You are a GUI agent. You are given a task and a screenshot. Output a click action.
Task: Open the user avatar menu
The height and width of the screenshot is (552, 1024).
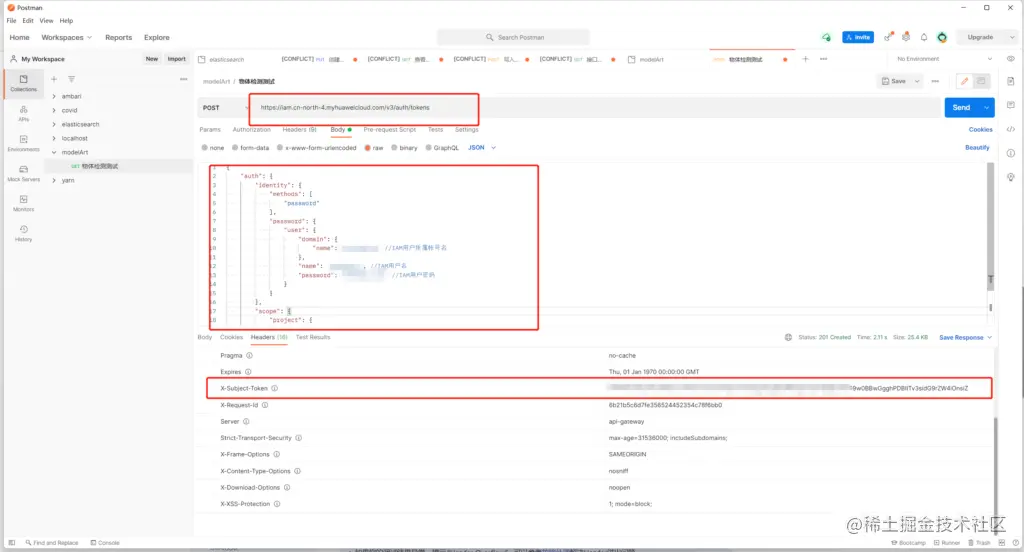point(942,37)
